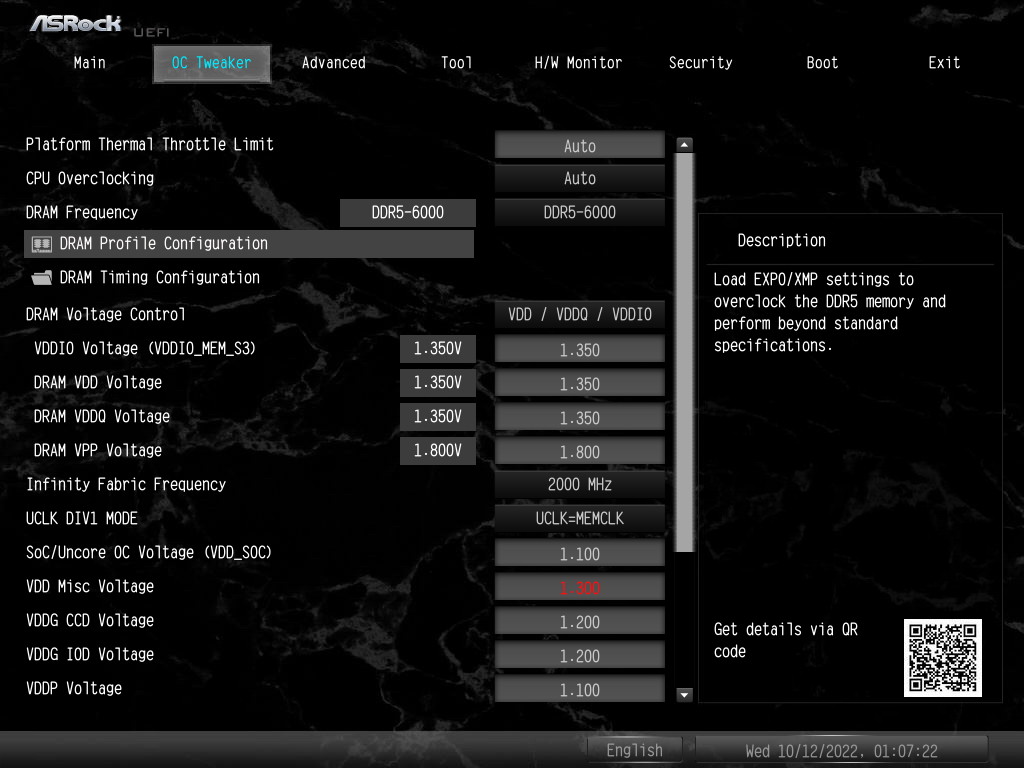Click the VDD Misc Voltage label
This screenshot has width=1024, height=768.
[x=89, y=586]
